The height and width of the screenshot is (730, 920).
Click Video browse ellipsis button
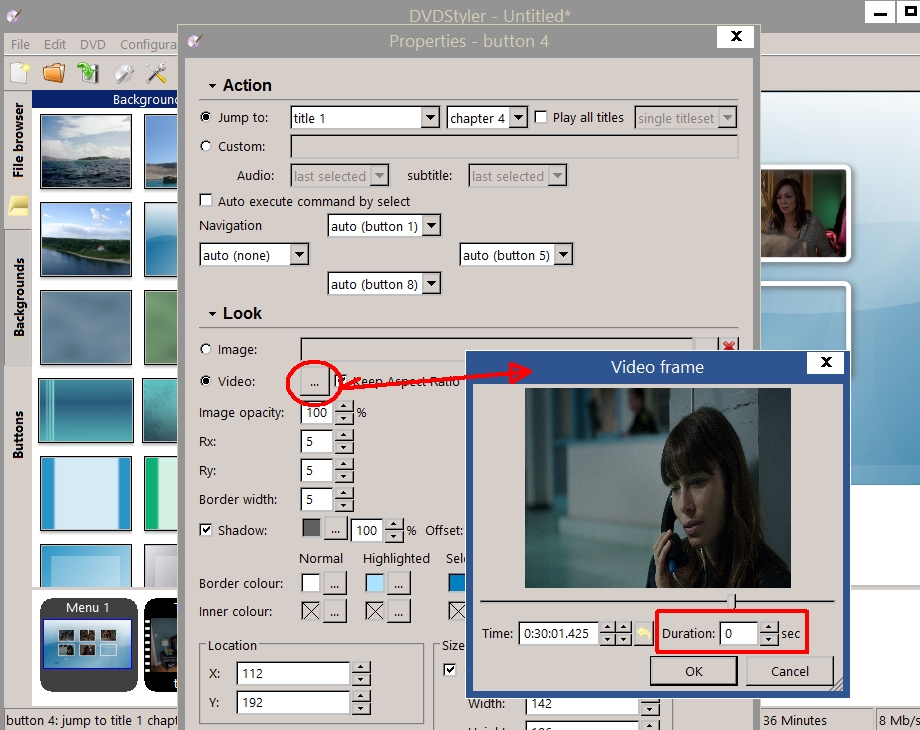314,383
